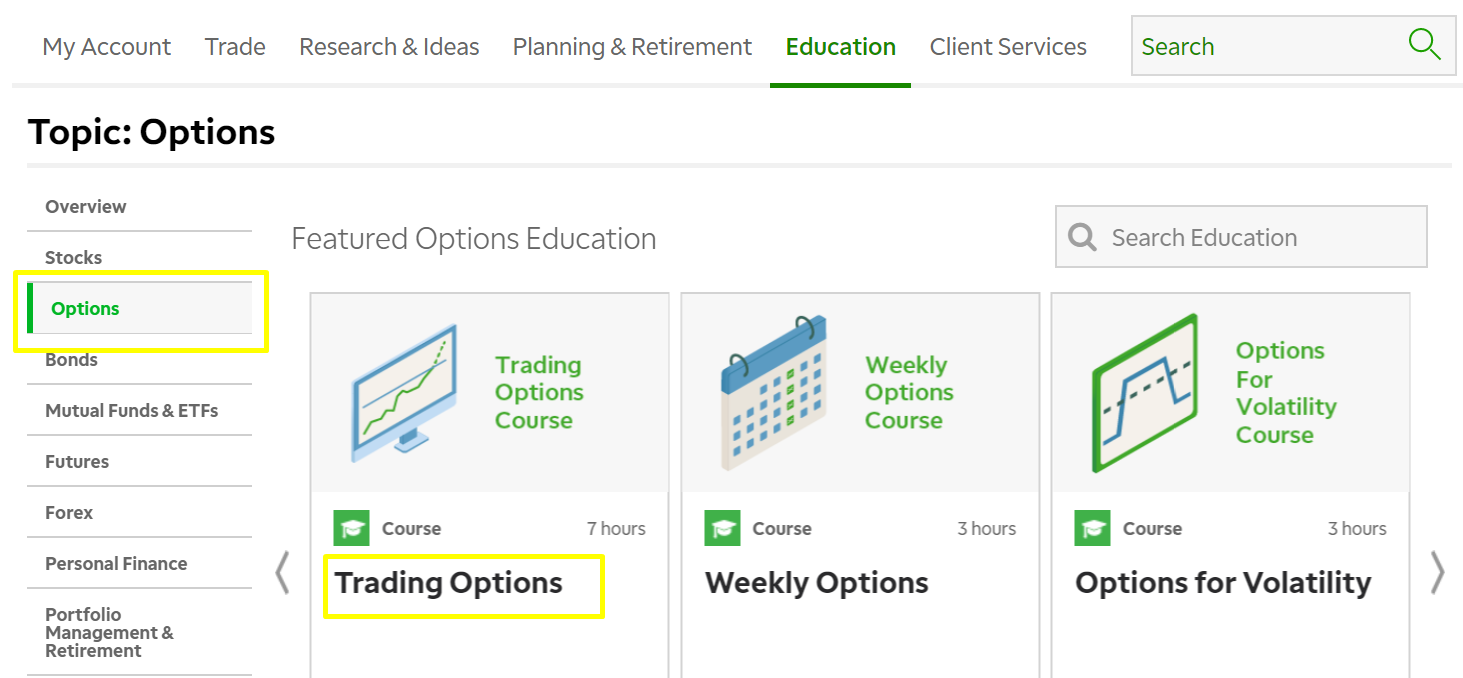The image size is (1463, 678).
Task: Click the top Search input box
Action: pyautogui.click(x=1293, y=45)
